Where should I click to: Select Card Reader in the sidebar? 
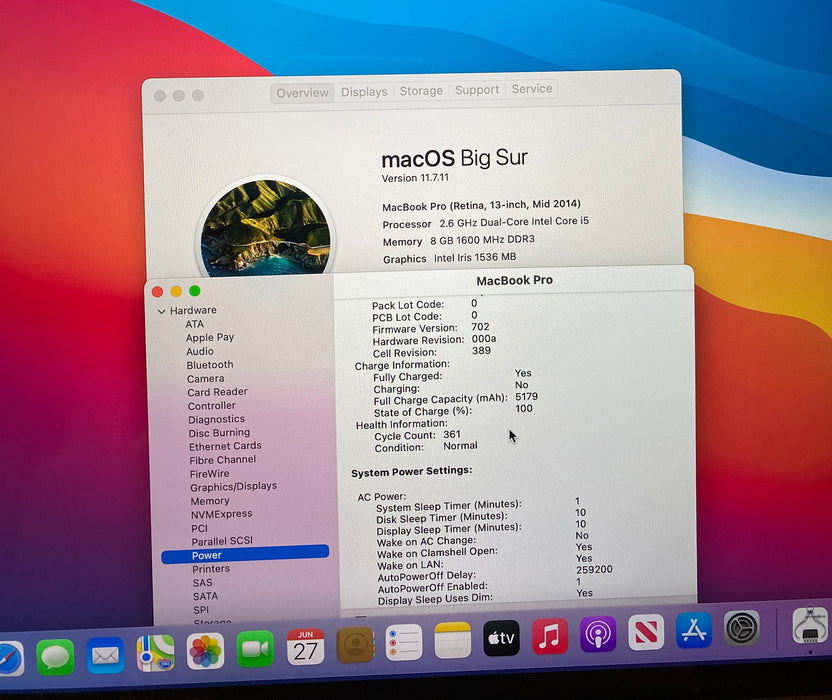pyautogui.click(x=217, y=392)
